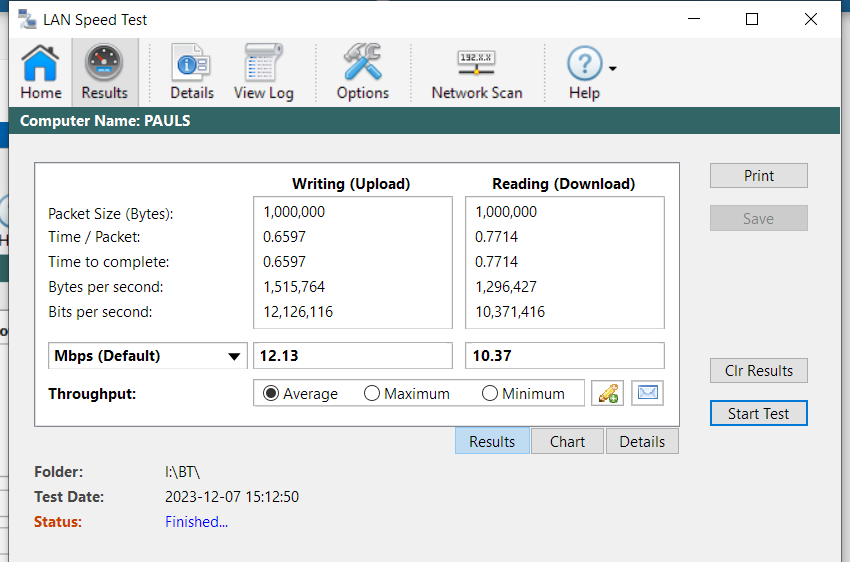Click the LAN Speed Test title icon
Viewport: 850px width, 562px height.
[27, 19]
